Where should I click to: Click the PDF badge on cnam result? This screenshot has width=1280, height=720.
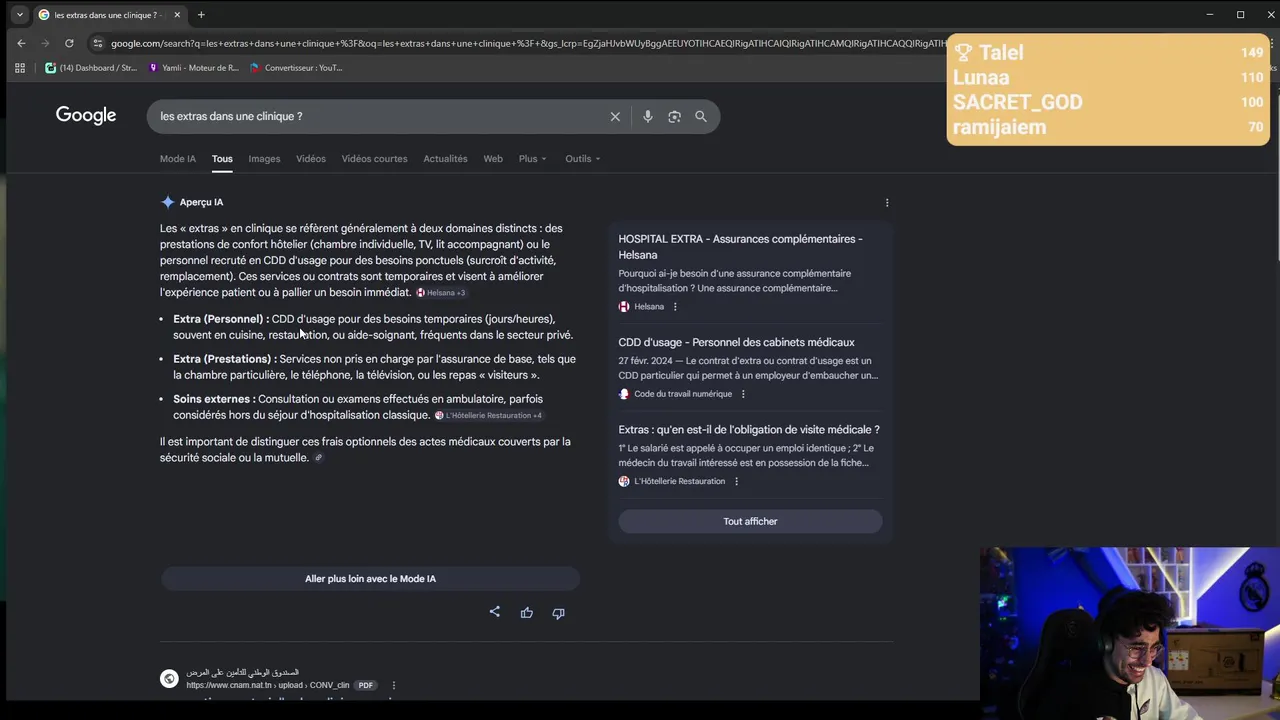(366, 686)
